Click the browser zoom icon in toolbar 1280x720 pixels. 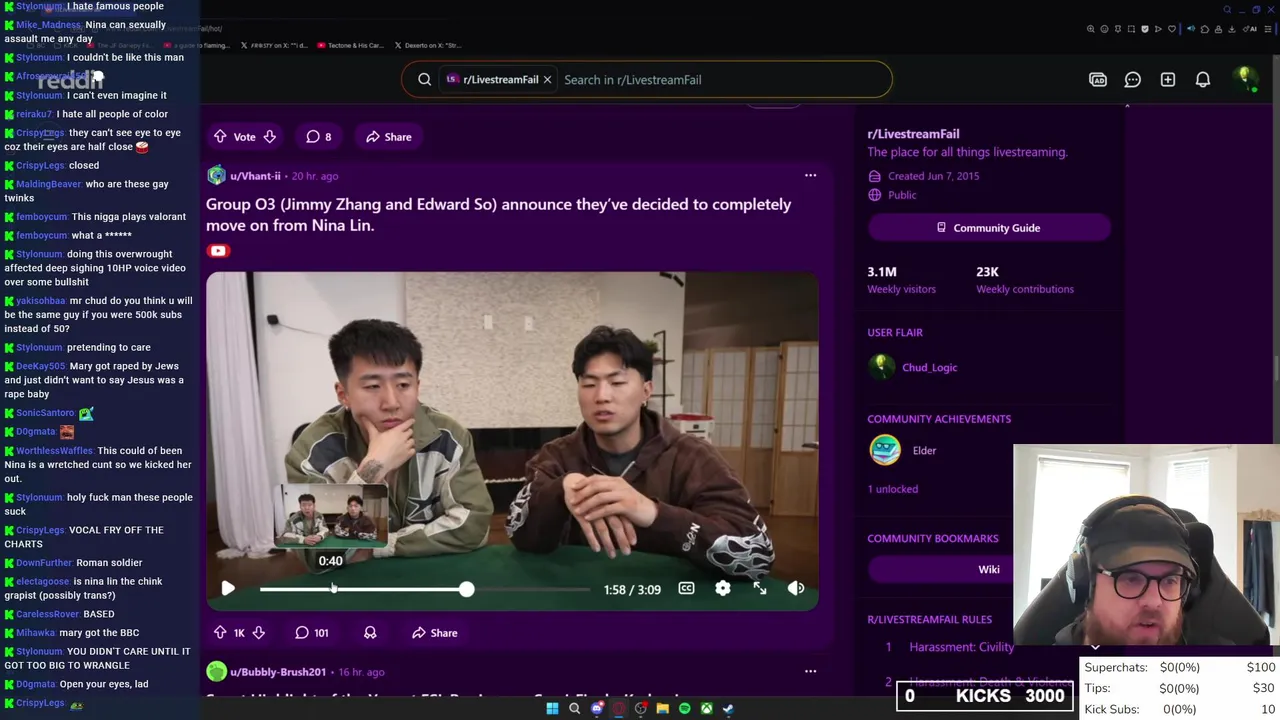point(1091,29)
